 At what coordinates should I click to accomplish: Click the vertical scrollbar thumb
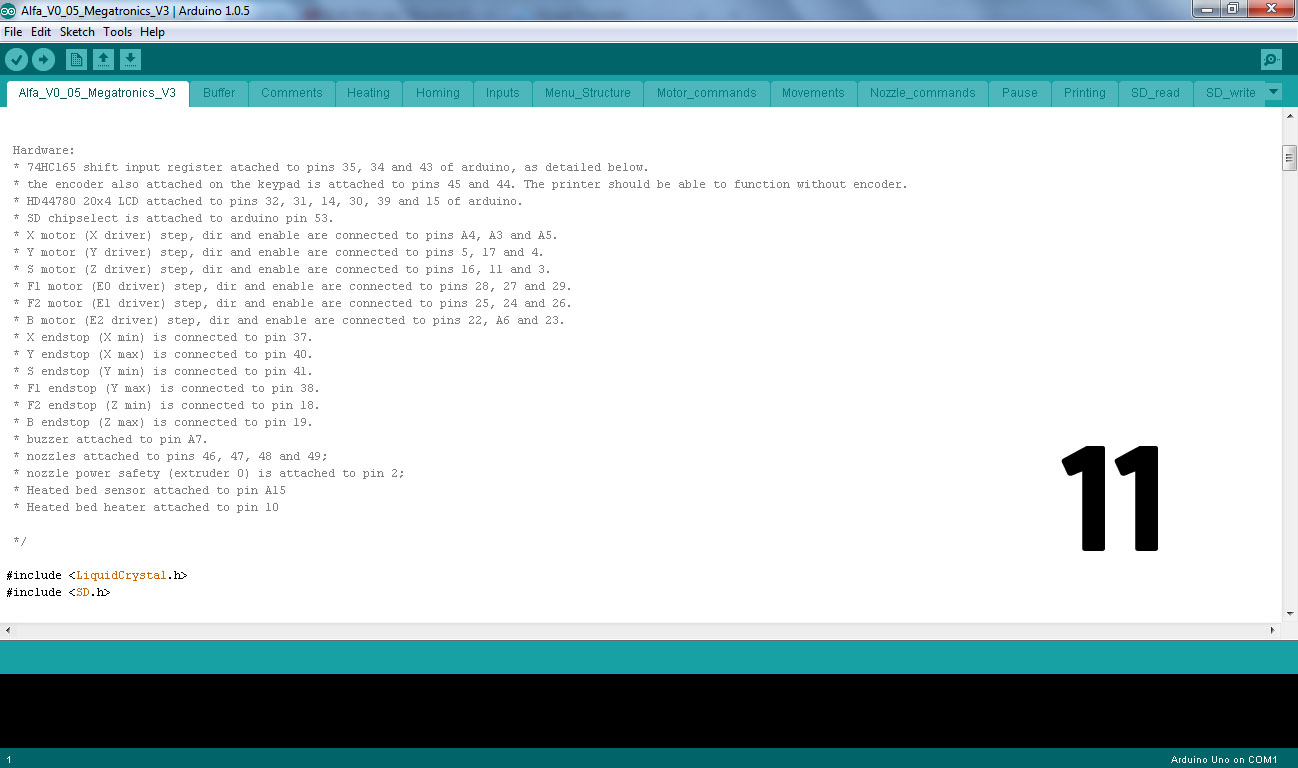click(1290, 158)
